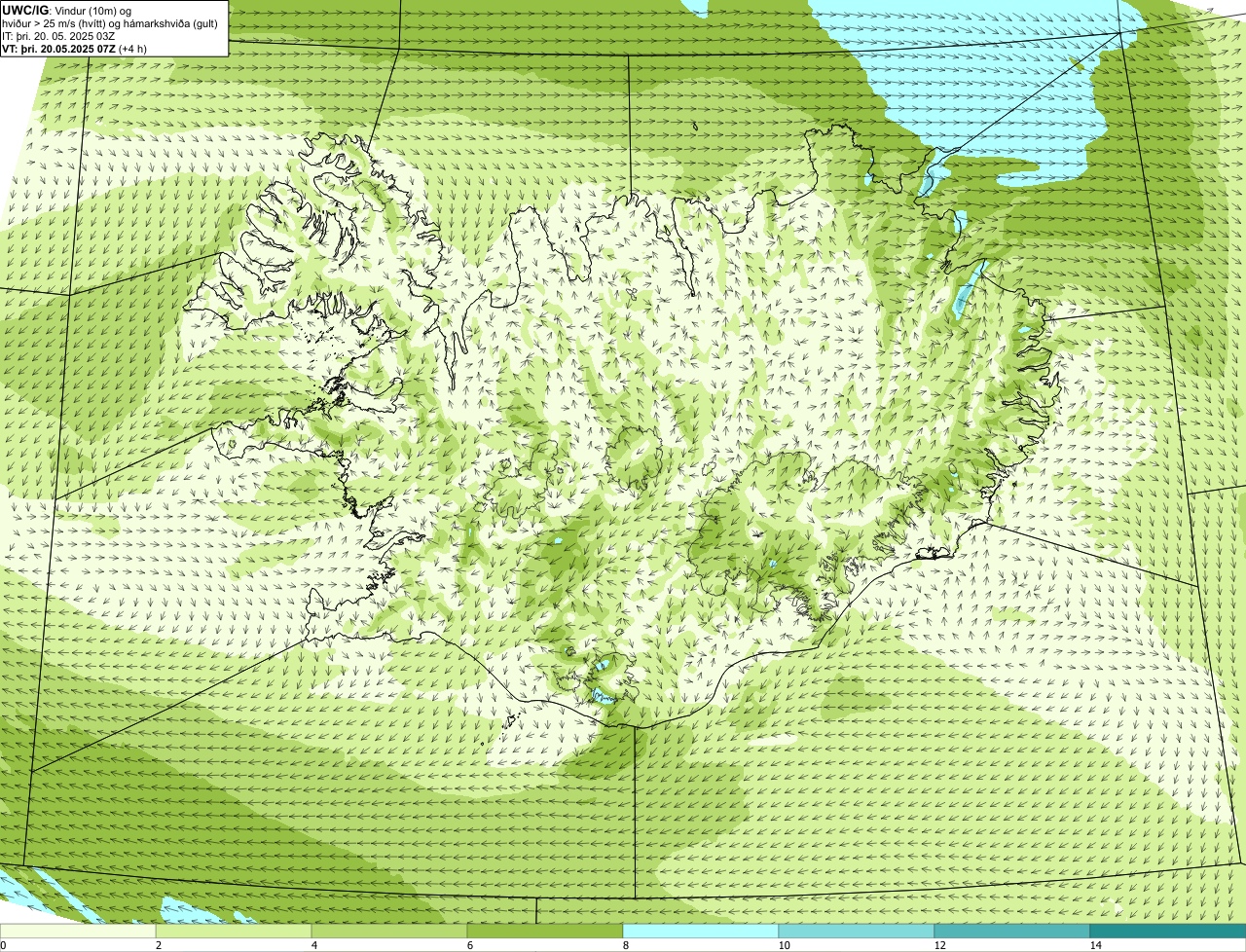Click the '6' tick label under the color bar
1246x952 pixels.
pos(470,945)
